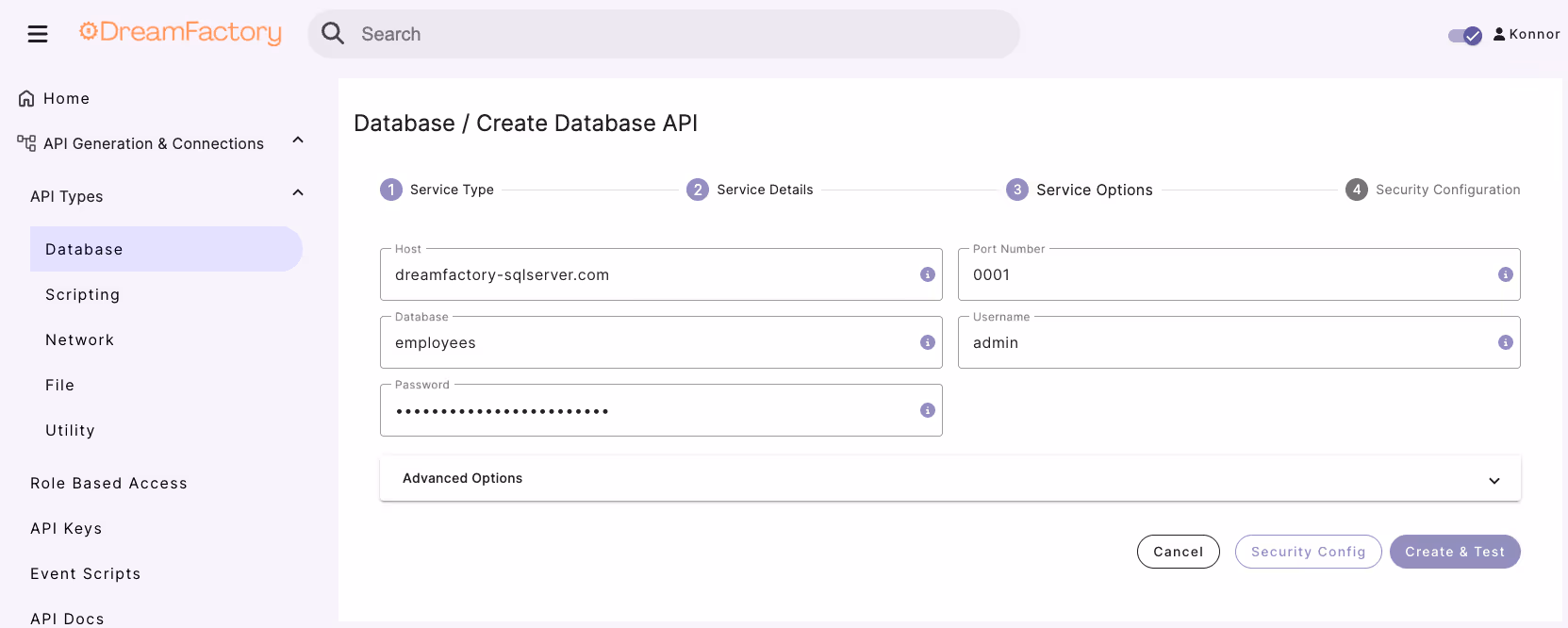
Task: Click step 4 circle for Security Configuration
Action: [x=1357, y=190]
